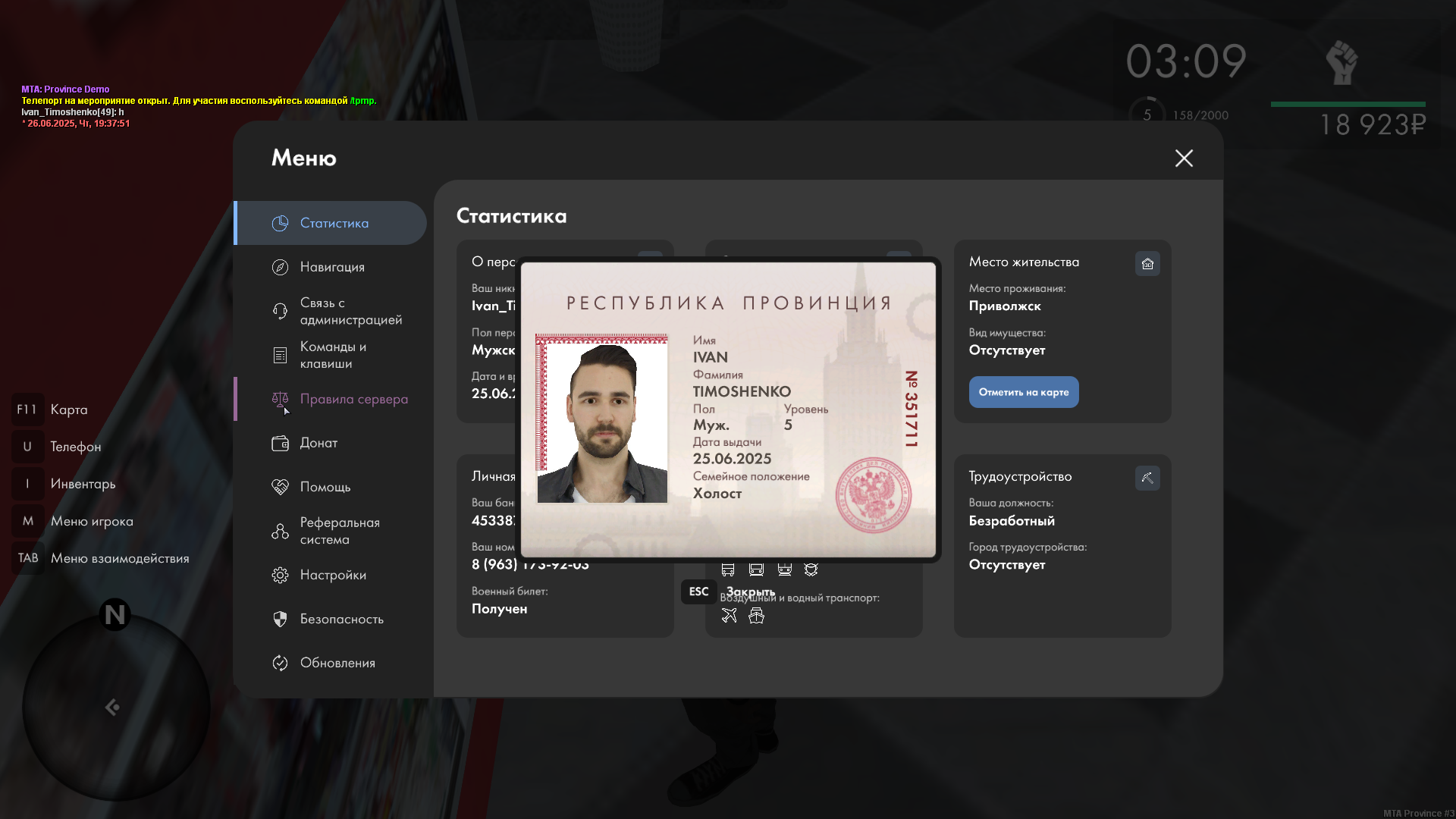
Task: Click passport number № 351711
Action: [x=912, y=409]
